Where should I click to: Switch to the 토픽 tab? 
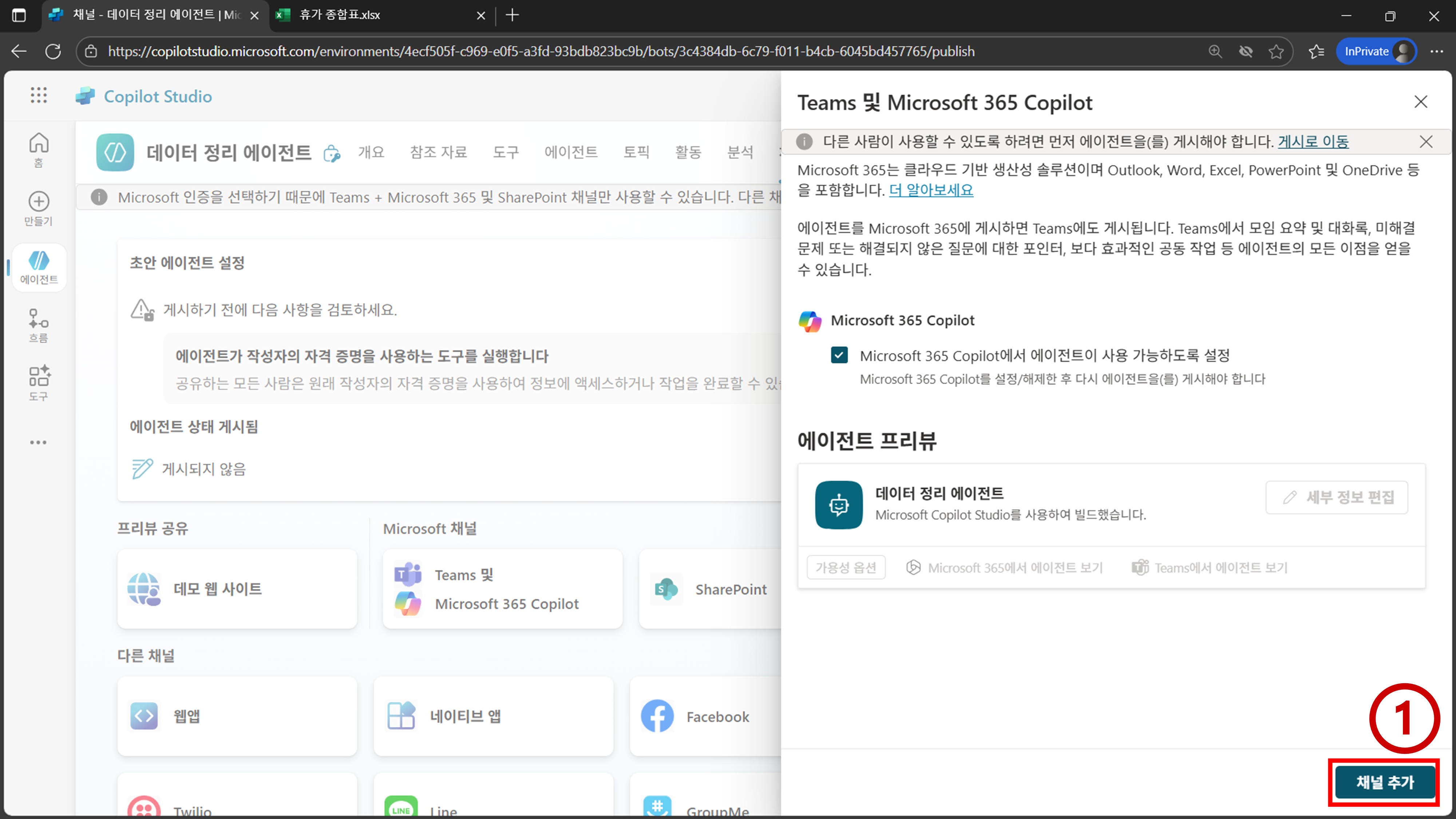(x=636, y=152)
